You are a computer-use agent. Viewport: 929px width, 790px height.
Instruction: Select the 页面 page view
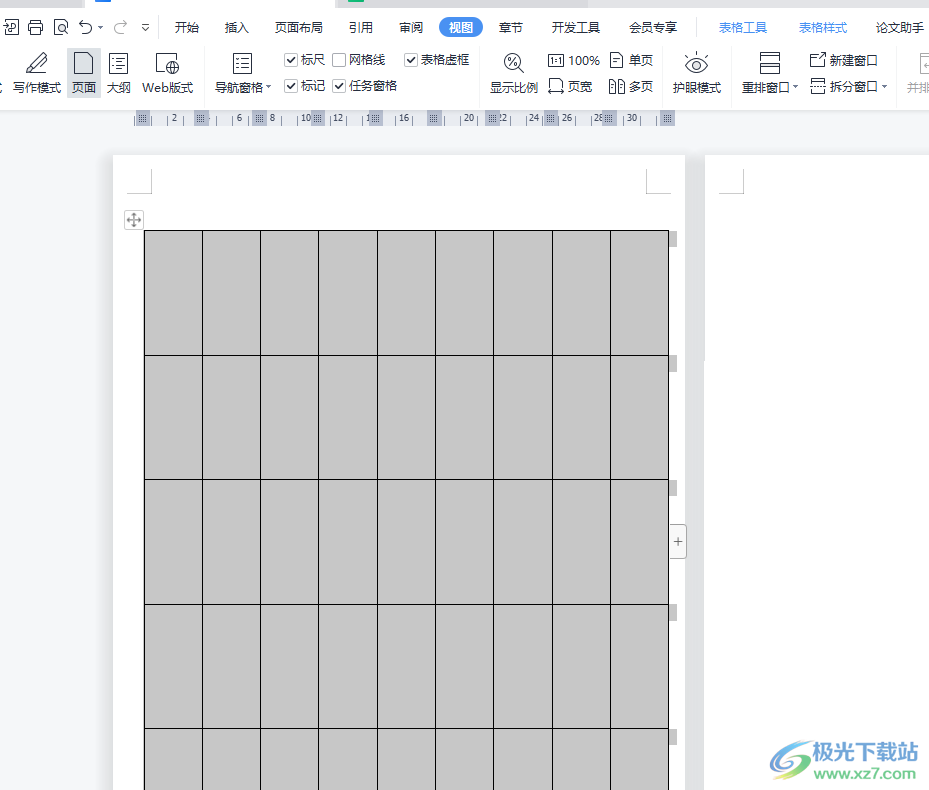point(84,73)
